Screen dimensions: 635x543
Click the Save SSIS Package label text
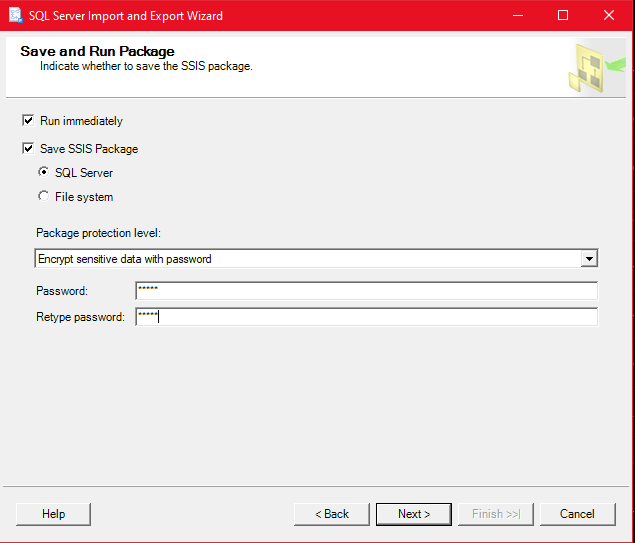point(89,149)
